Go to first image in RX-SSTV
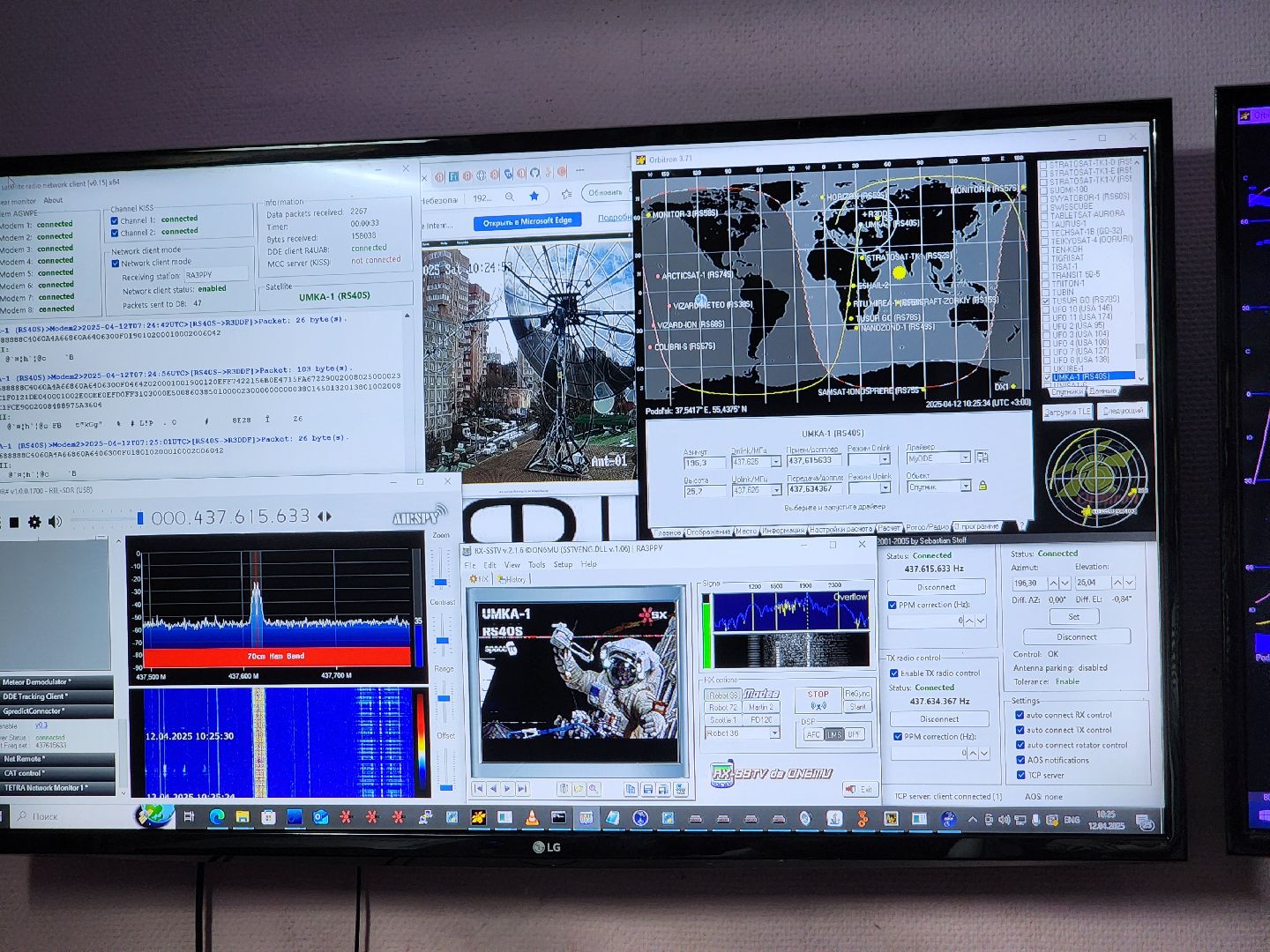The height and width of the screenshot is (952, 1270). pos(478,789)
